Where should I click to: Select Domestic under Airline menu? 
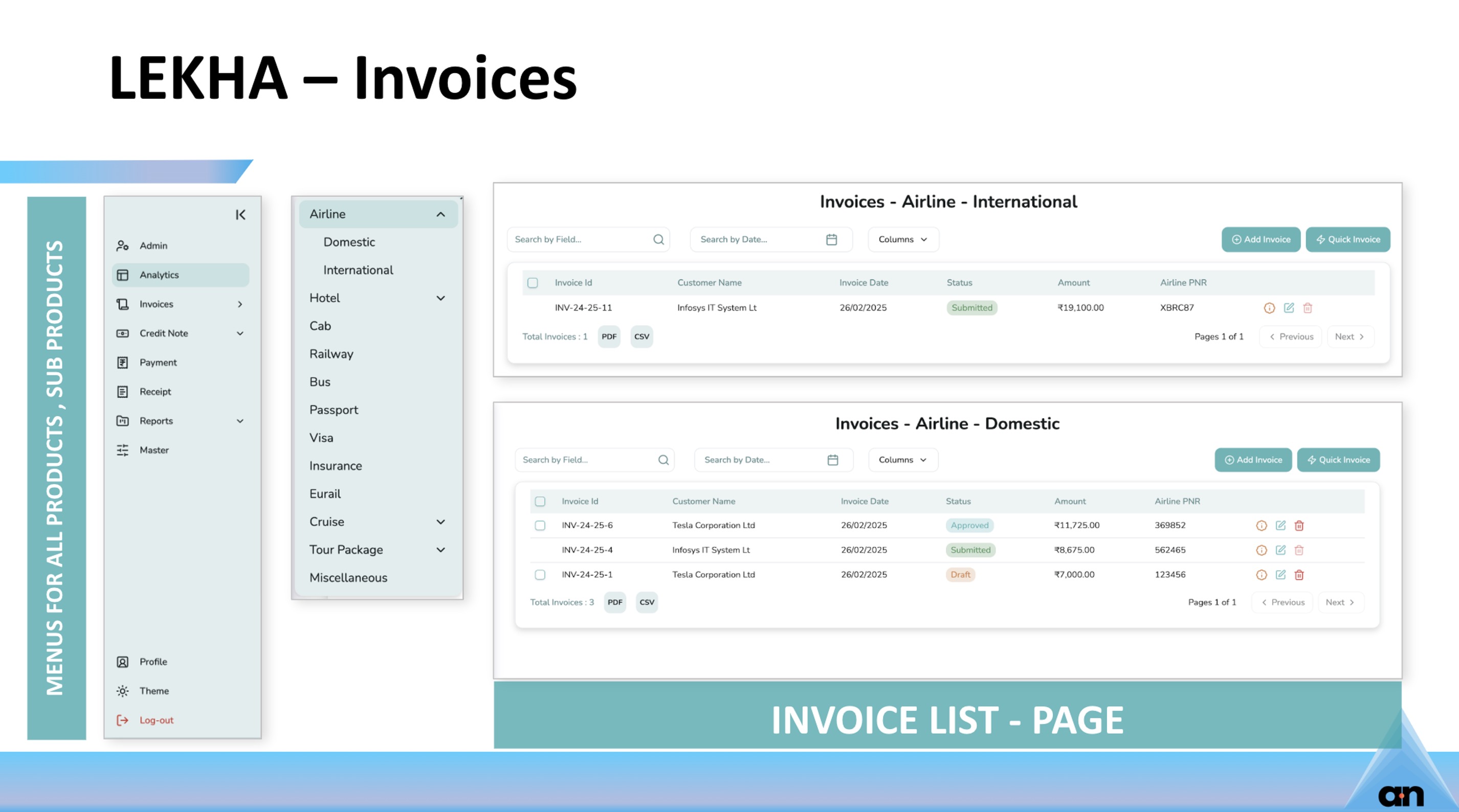pyautogui.click(x=348, y=242)
